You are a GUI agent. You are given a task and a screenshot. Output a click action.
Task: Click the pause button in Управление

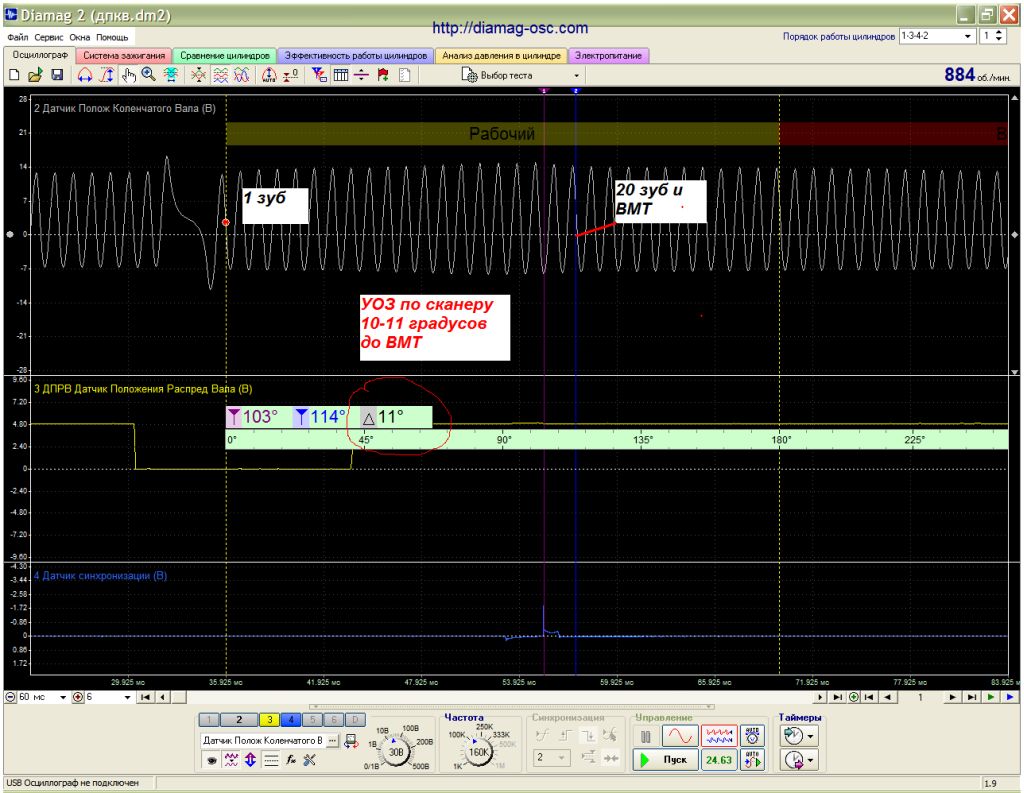click(x=646, y=736)
